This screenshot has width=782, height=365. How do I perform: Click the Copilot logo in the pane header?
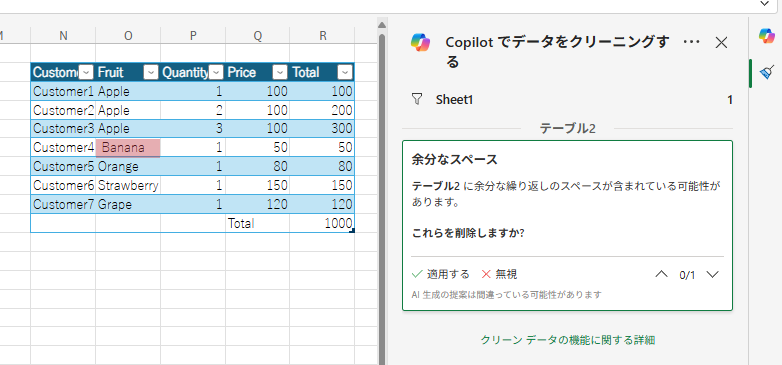point(421,42)
